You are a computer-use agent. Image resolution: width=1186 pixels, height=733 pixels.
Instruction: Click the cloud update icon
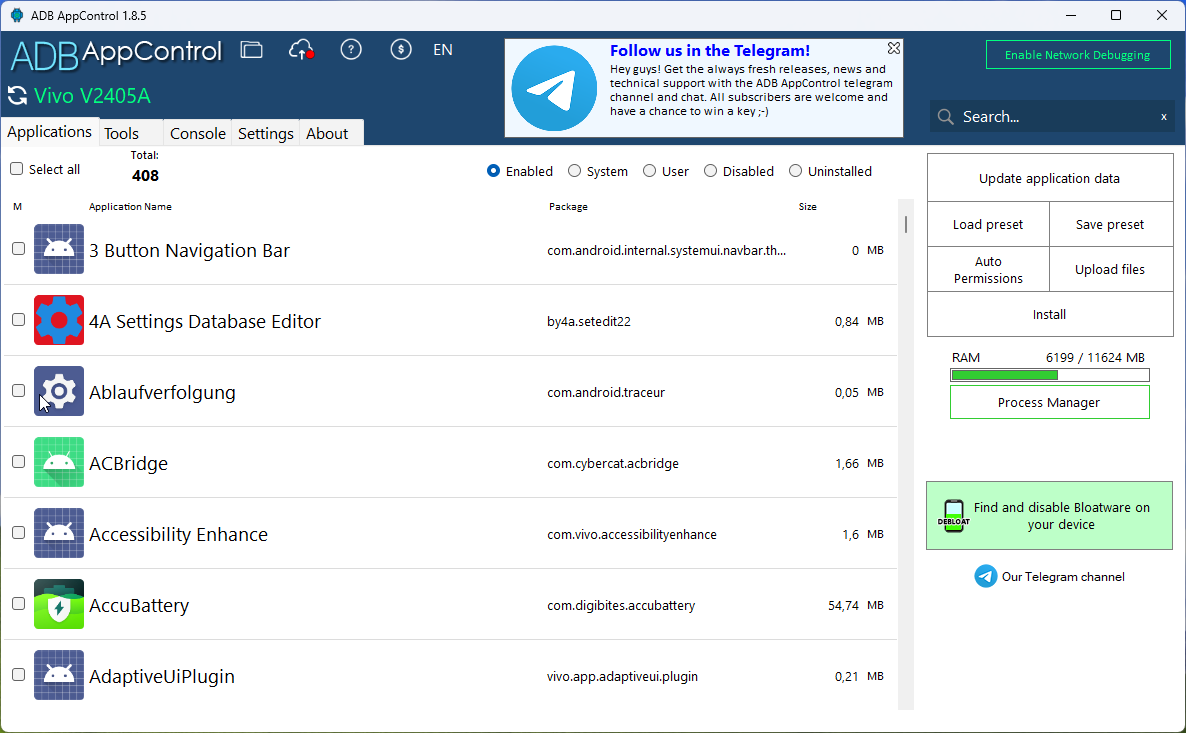coord(301,50)
